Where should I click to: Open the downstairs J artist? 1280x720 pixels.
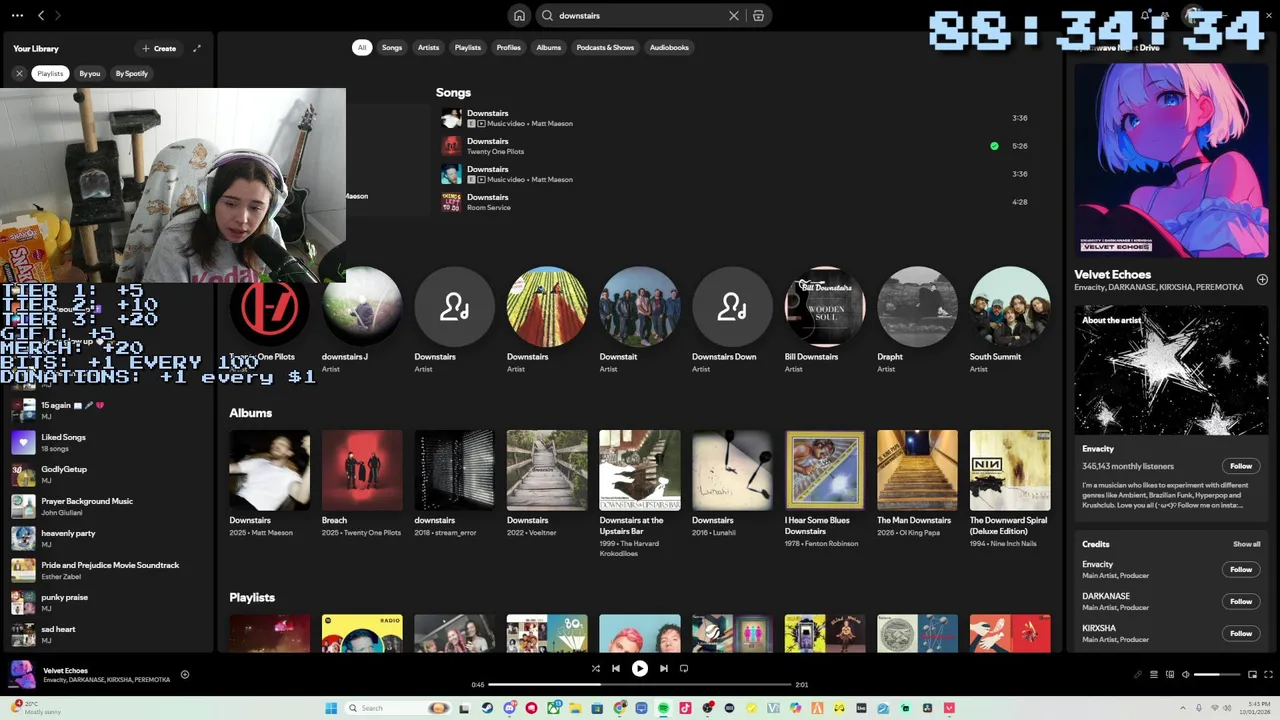[362, 320]
